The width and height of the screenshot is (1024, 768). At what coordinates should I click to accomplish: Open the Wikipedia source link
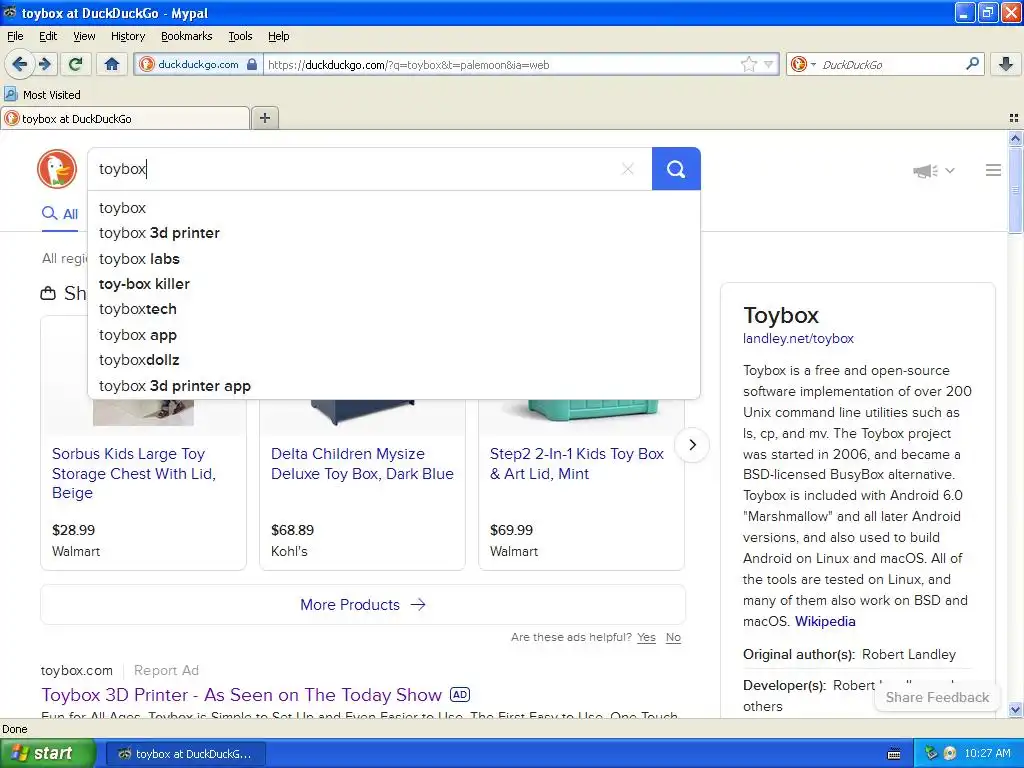(825, 621)
